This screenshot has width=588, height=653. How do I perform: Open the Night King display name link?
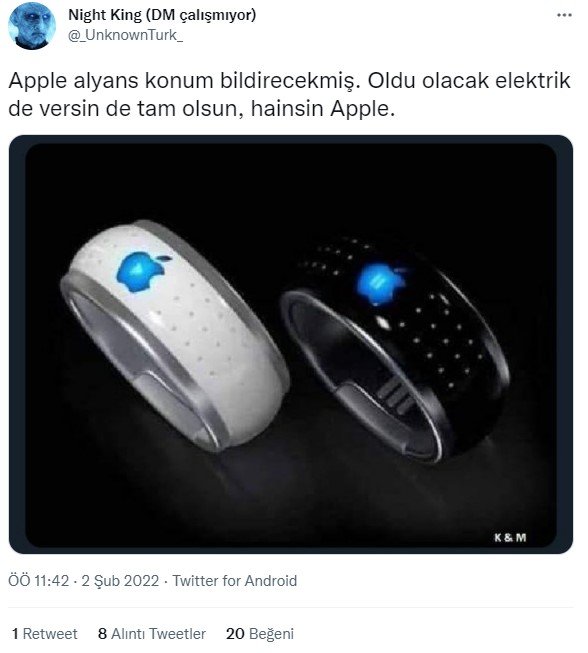click(162, 15)
